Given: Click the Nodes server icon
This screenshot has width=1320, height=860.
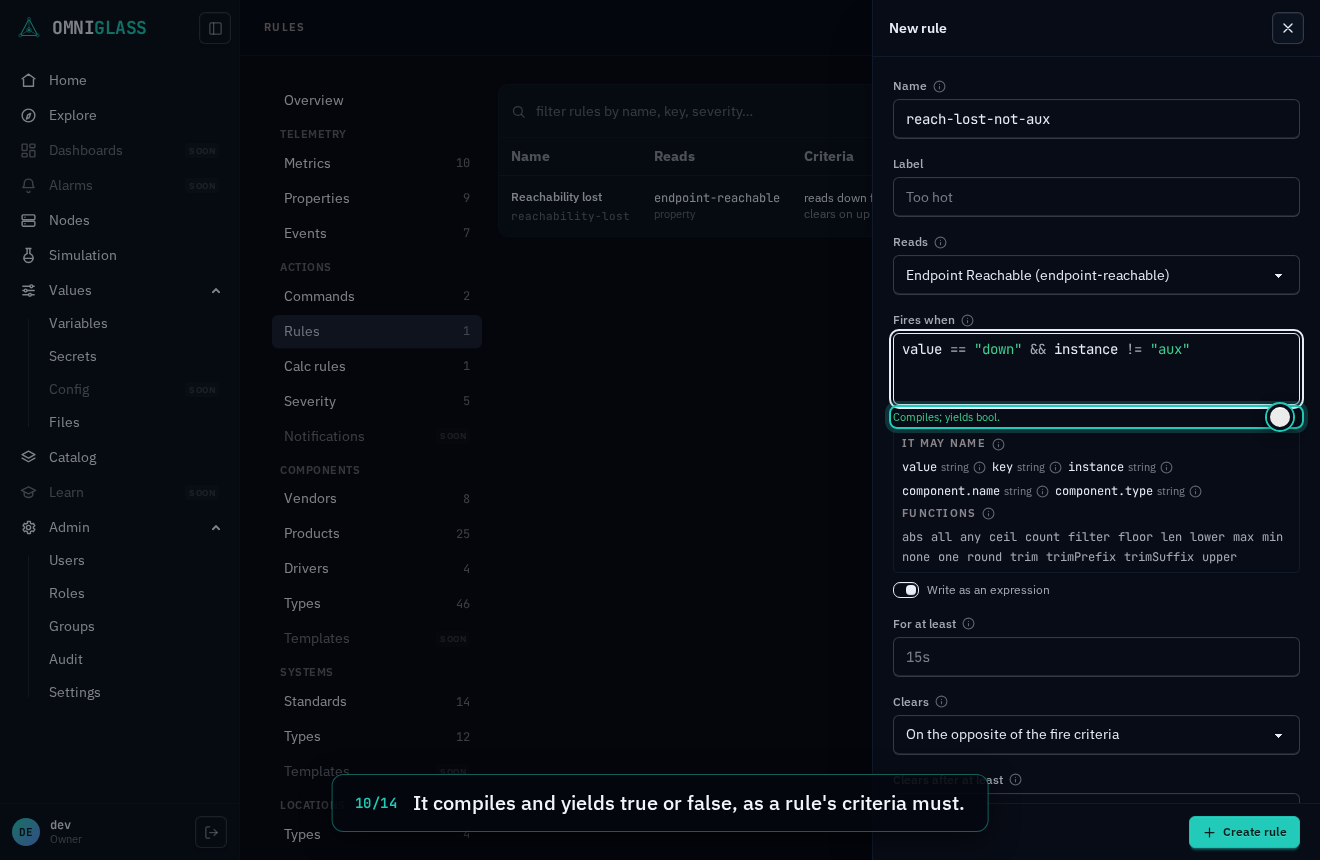Looking at the screenshot, I should pos(29,220).
